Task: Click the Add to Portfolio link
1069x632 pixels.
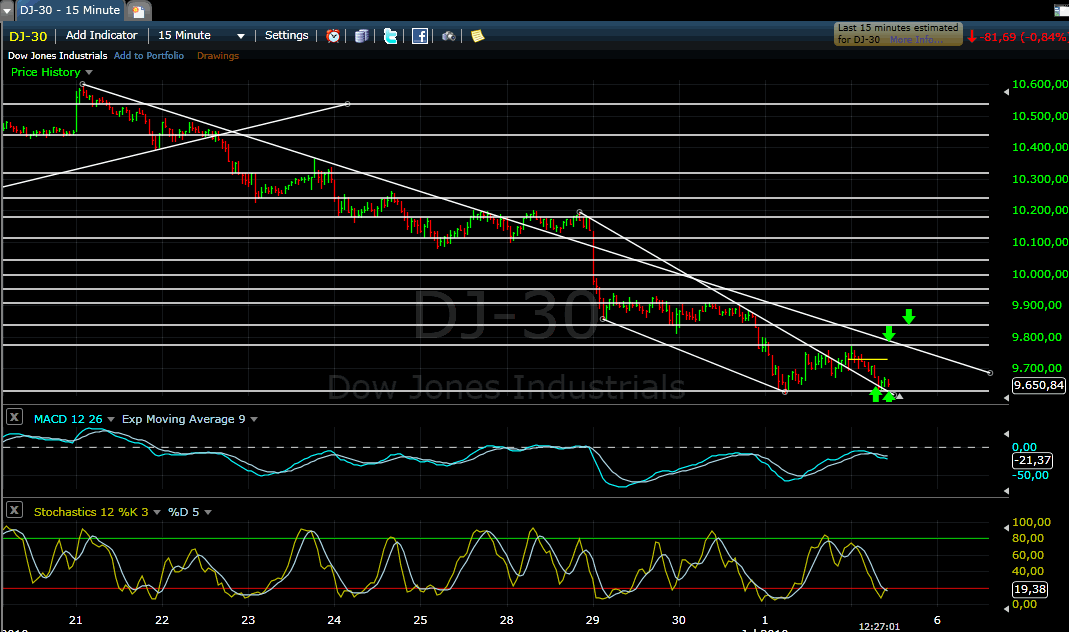Action: coord(149,56)
